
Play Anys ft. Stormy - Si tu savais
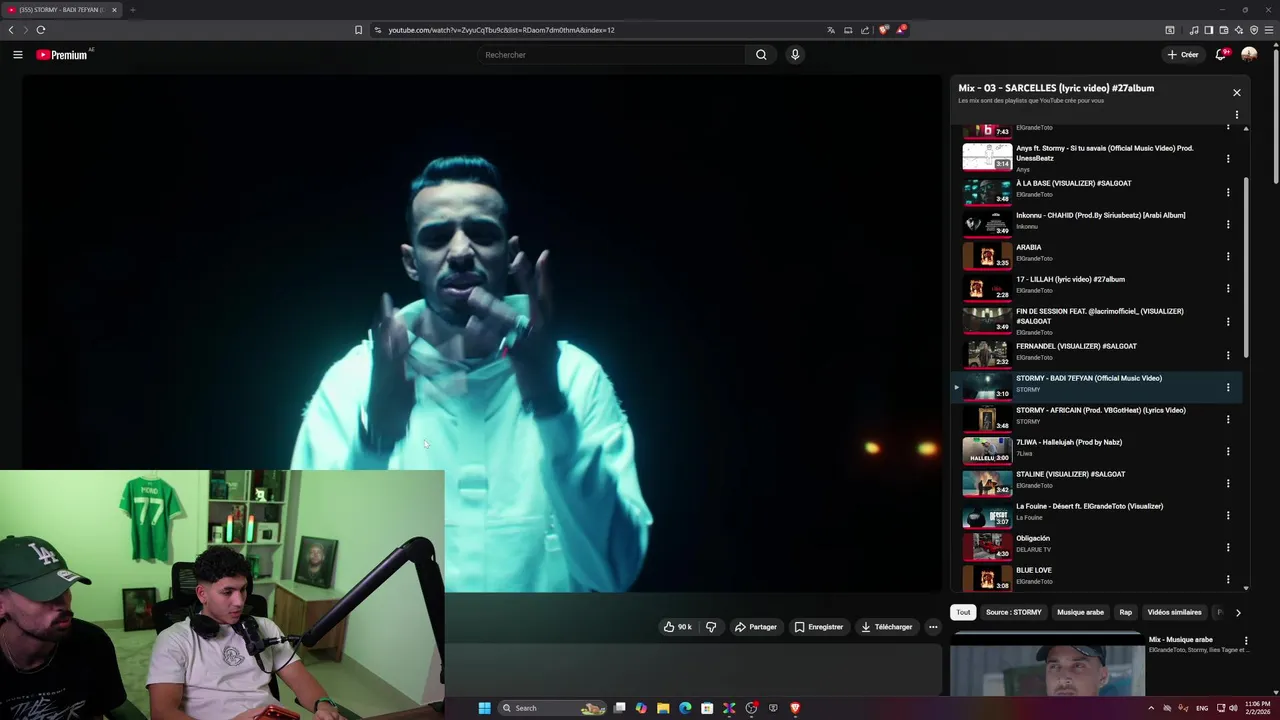(1095, 158)
